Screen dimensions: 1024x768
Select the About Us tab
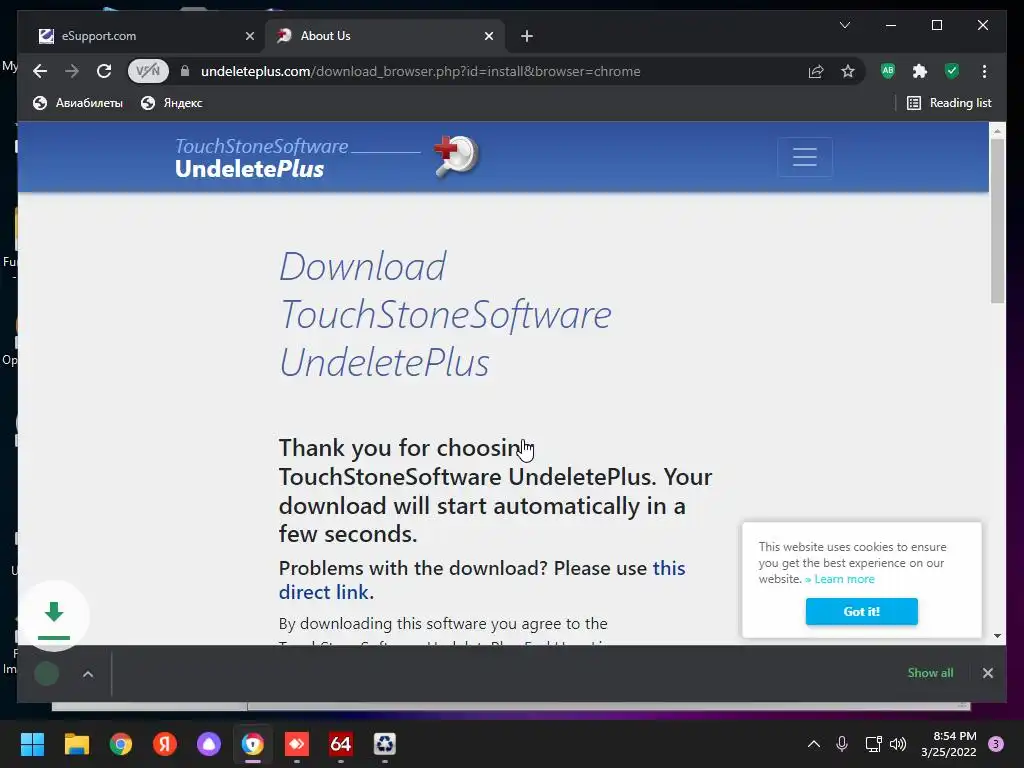click(x=385, y=36)
